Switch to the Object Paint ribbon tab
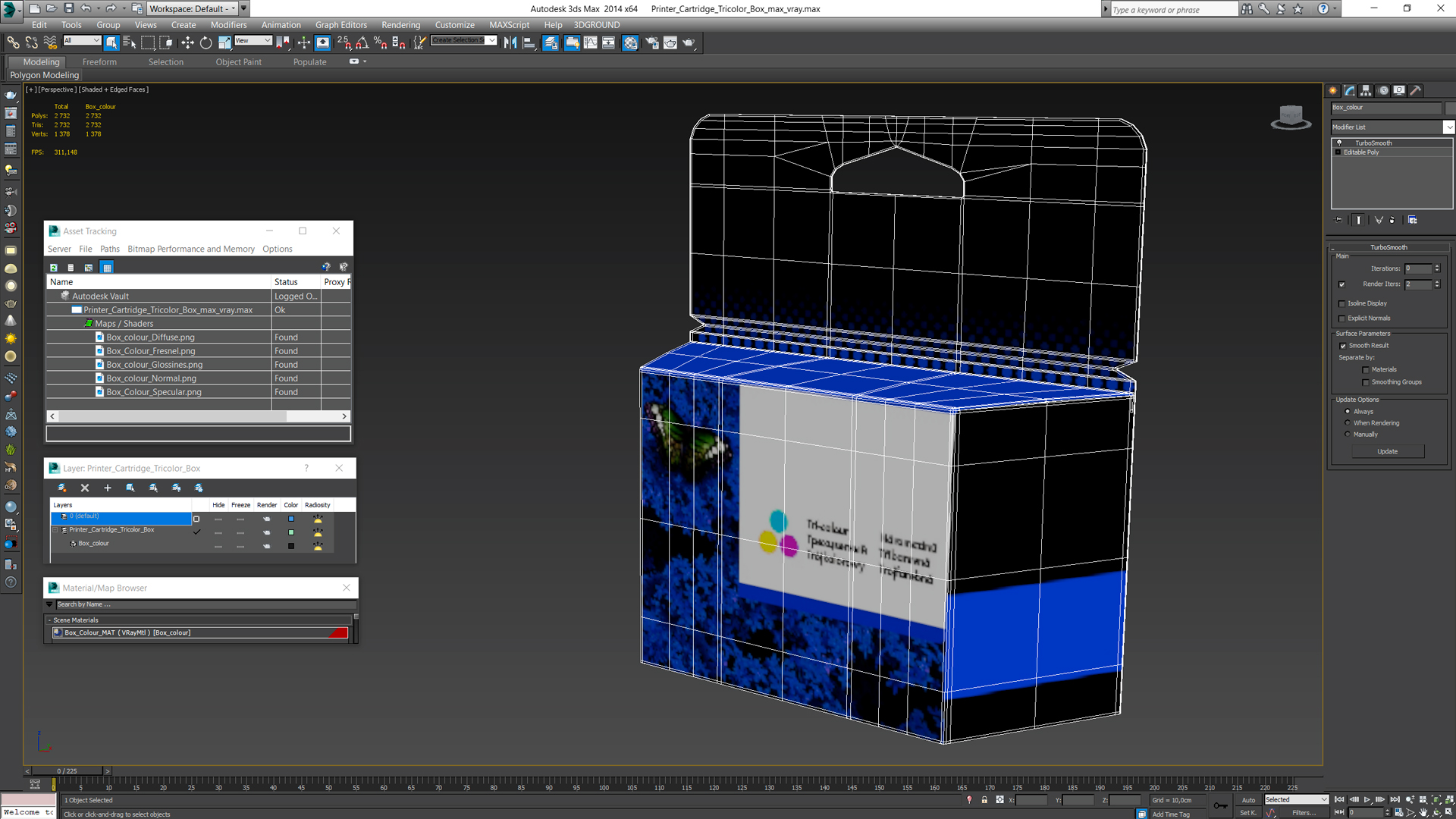 pyautogui.click(x=238, y=62)
